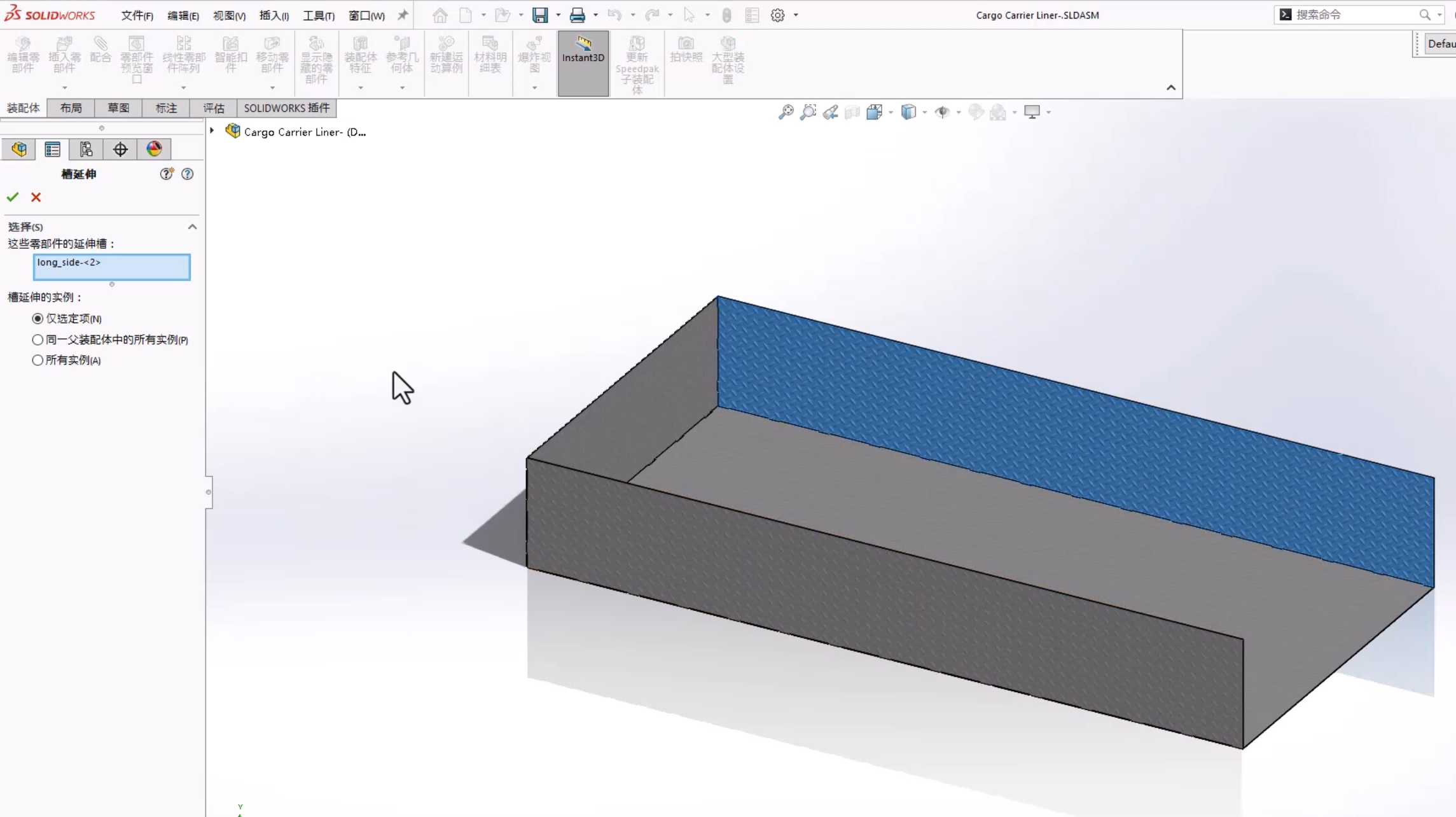Select the 所有实例 radio button

38,360
